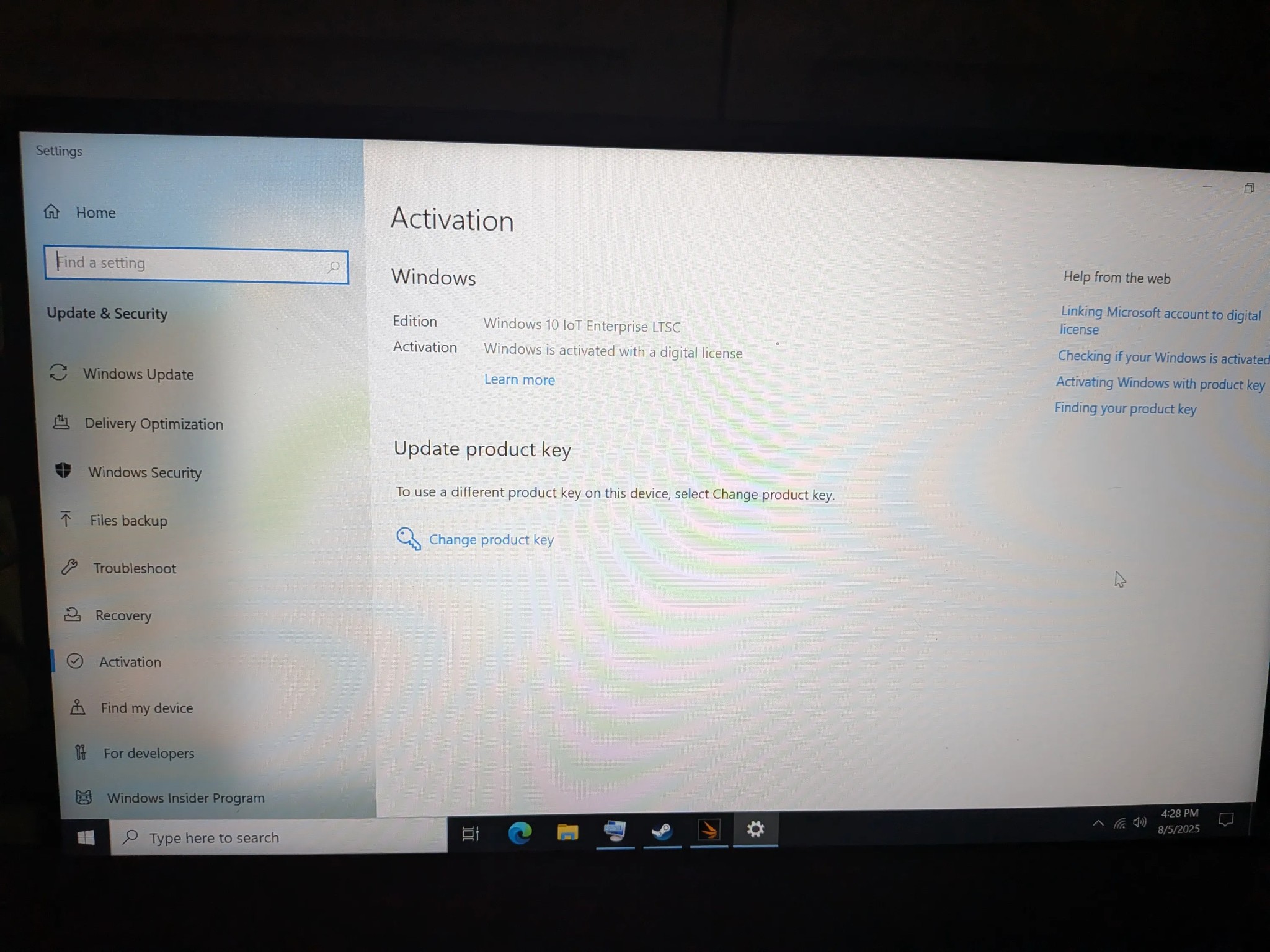This screenshot has height=952, width=1270.
Task: Open File Explorer from taskbar
Action: tap(567, 832)
